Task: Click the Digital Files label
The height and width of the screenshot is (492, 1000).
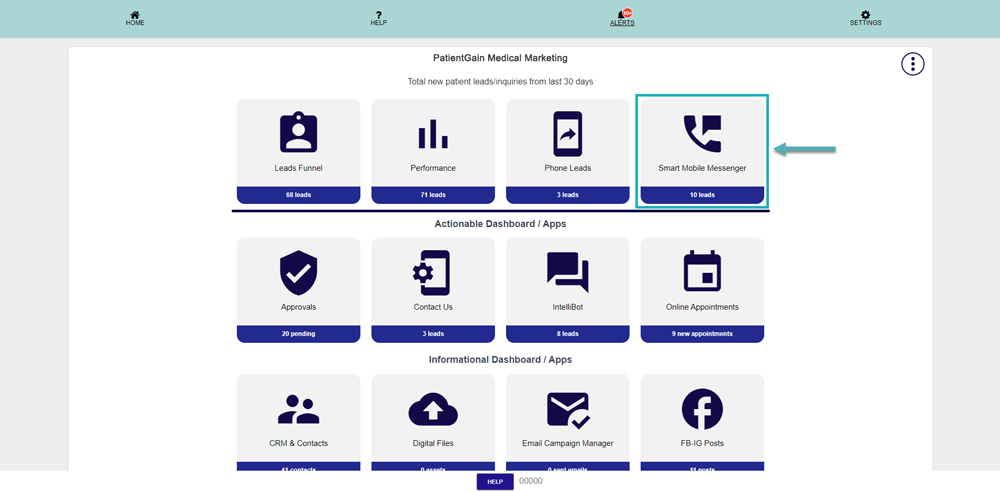Action: (x=433, y=443)
